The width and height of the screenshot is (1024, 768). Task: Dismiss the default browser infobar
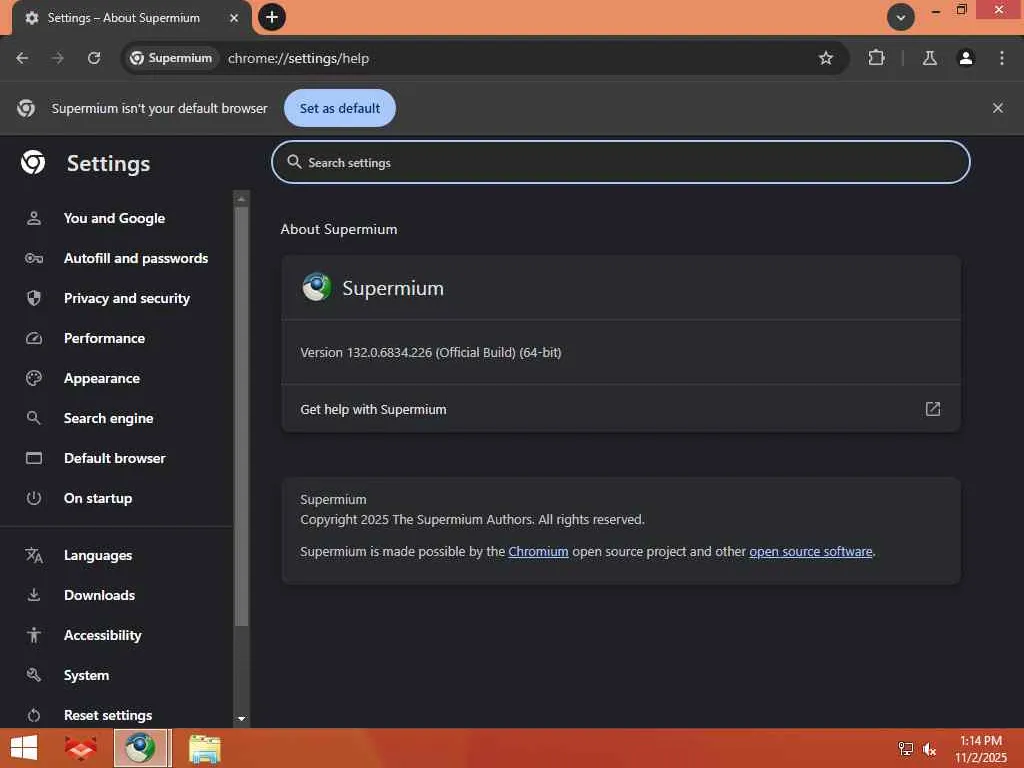click(x=997, y=108)
